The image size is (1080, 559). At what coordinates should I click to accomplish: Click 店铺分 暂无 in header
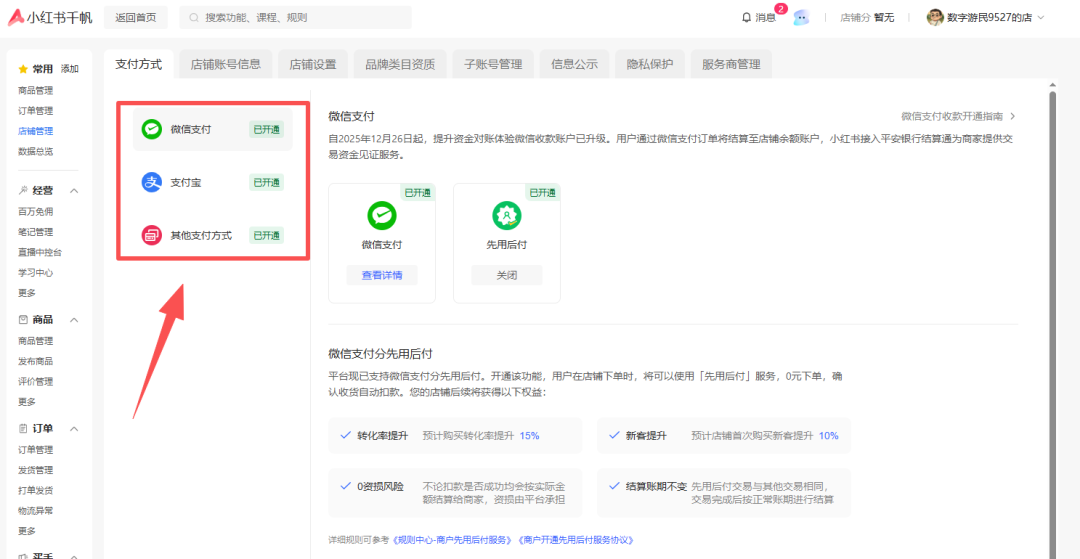click(867, 18)
